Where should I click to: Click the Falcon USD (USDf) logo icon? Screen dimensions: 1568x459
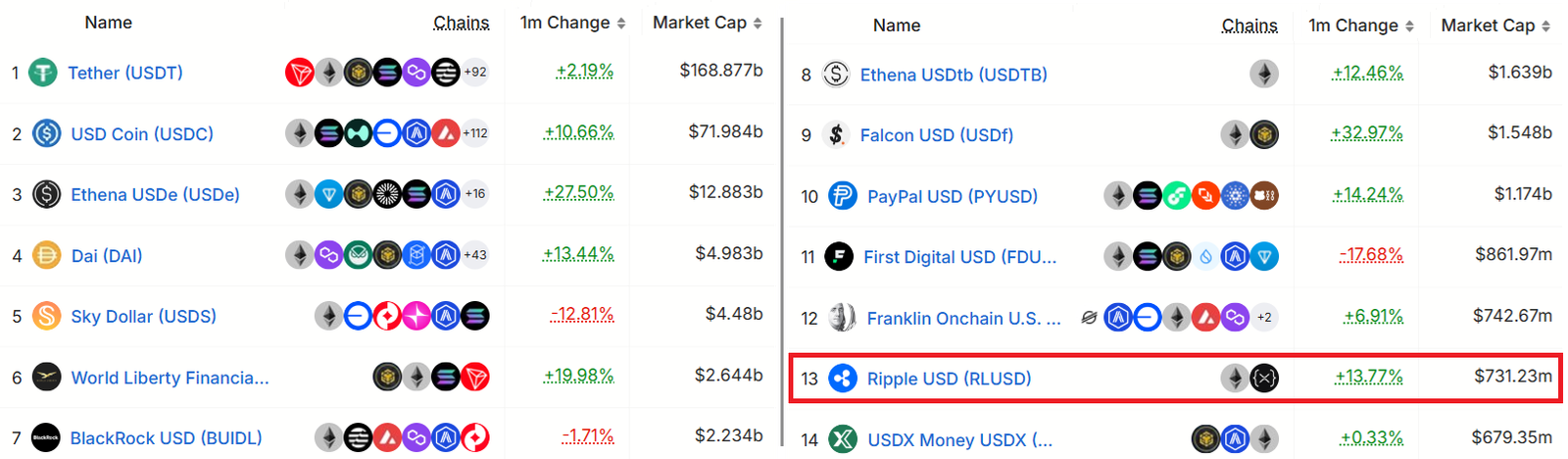coord(836,134)
